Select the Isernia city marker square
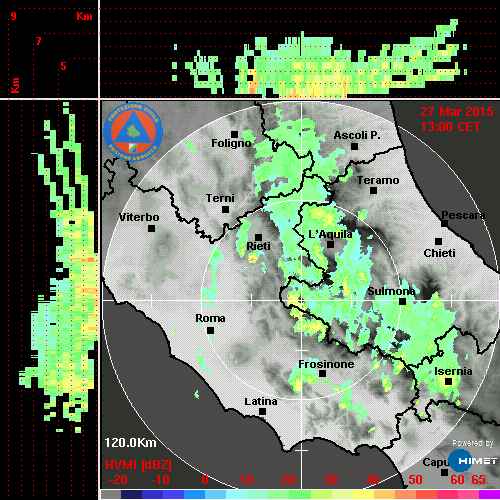The height and width of the screenshot is (500, 500). (449, 381)
